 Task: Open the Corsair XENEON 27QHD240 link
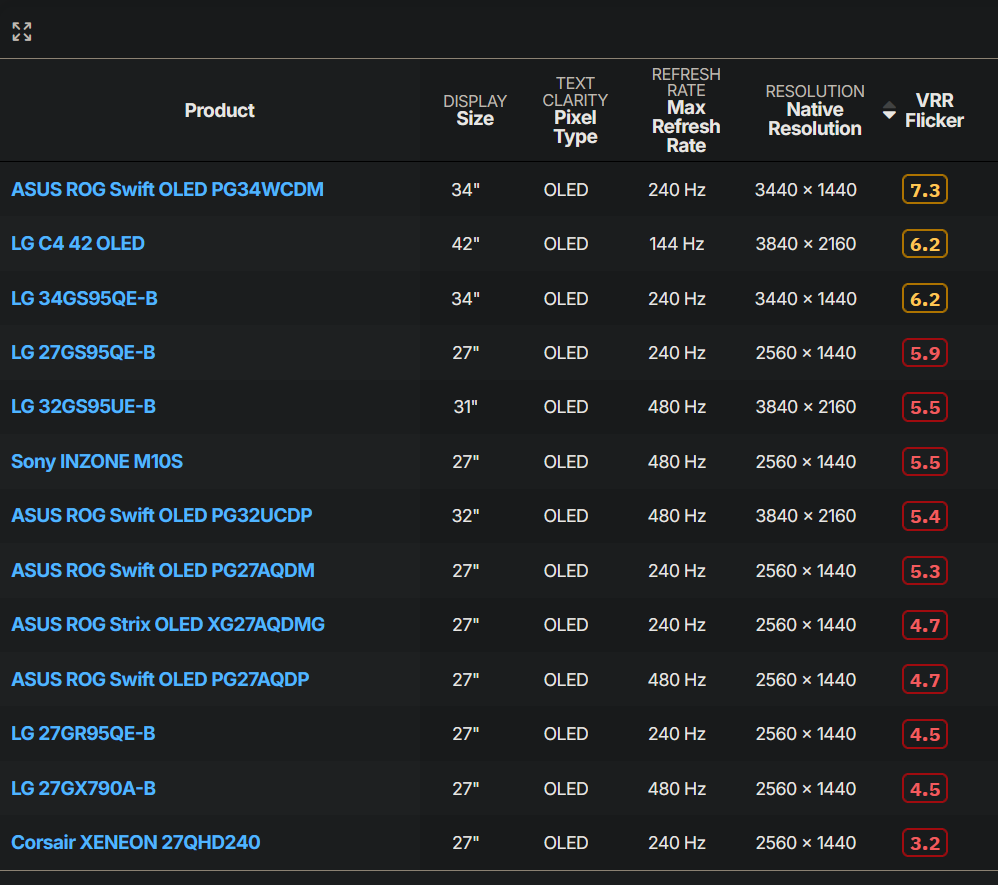[136, 842]
